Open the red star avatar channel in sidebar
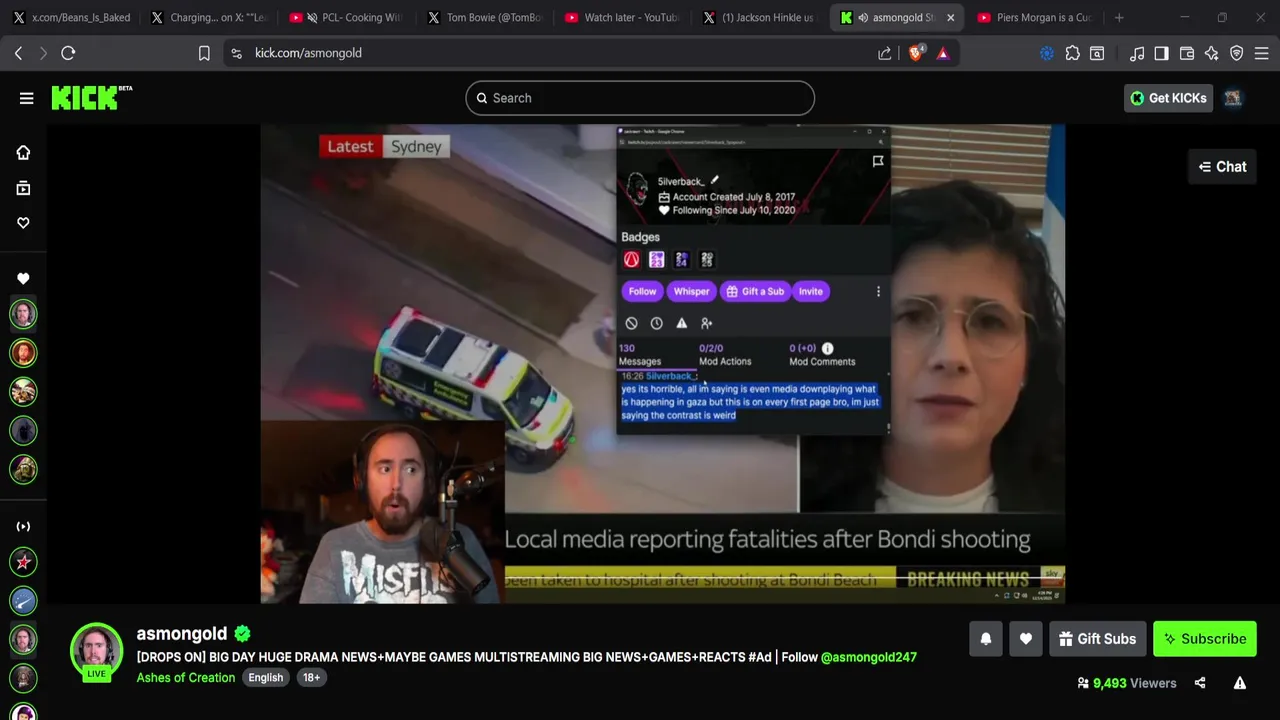This screenshot has height=720, width=1280. 23,562
